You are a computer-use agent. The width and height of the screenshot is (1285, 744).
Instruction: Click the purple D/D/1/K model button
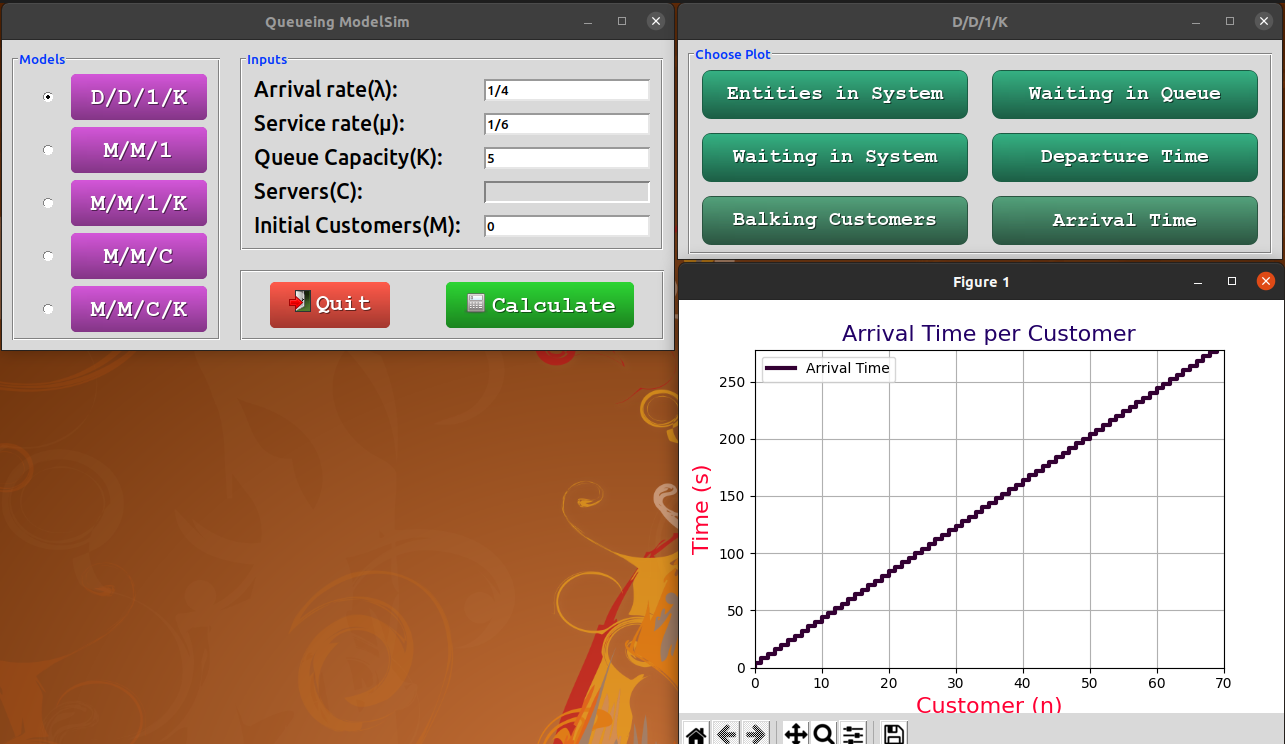pyautogui.click(x=139, y=97)
